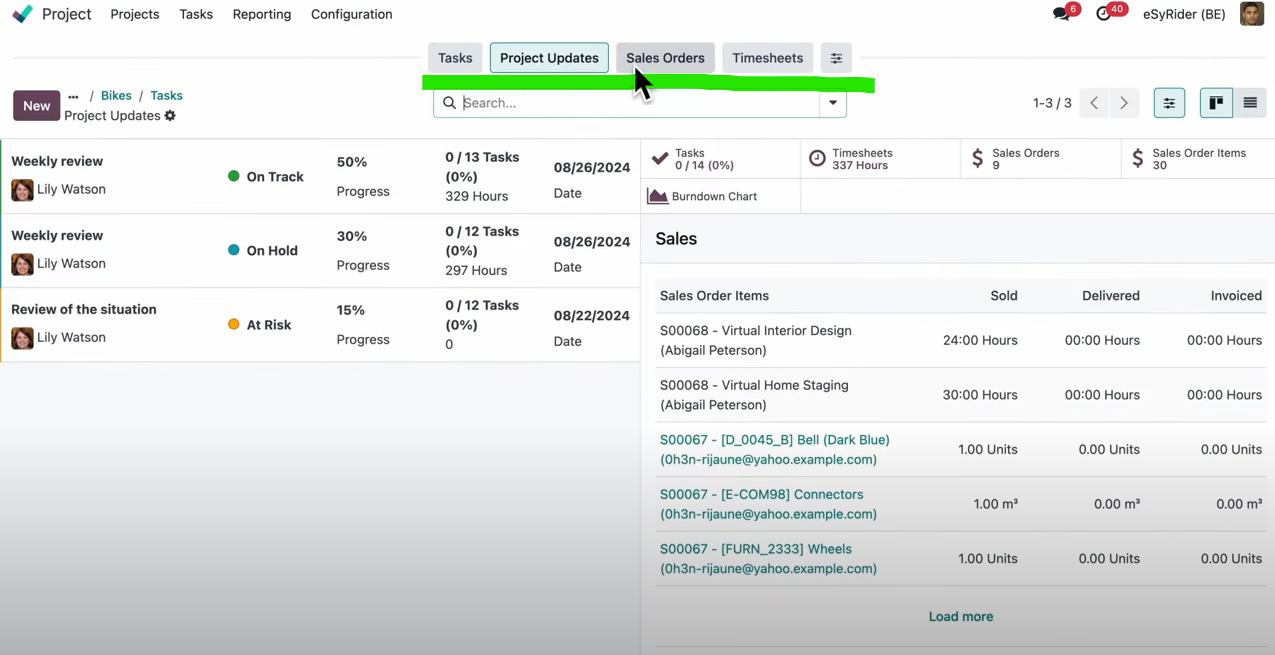Open the Timesheets 337 Hours smart button

pos(862,158)
